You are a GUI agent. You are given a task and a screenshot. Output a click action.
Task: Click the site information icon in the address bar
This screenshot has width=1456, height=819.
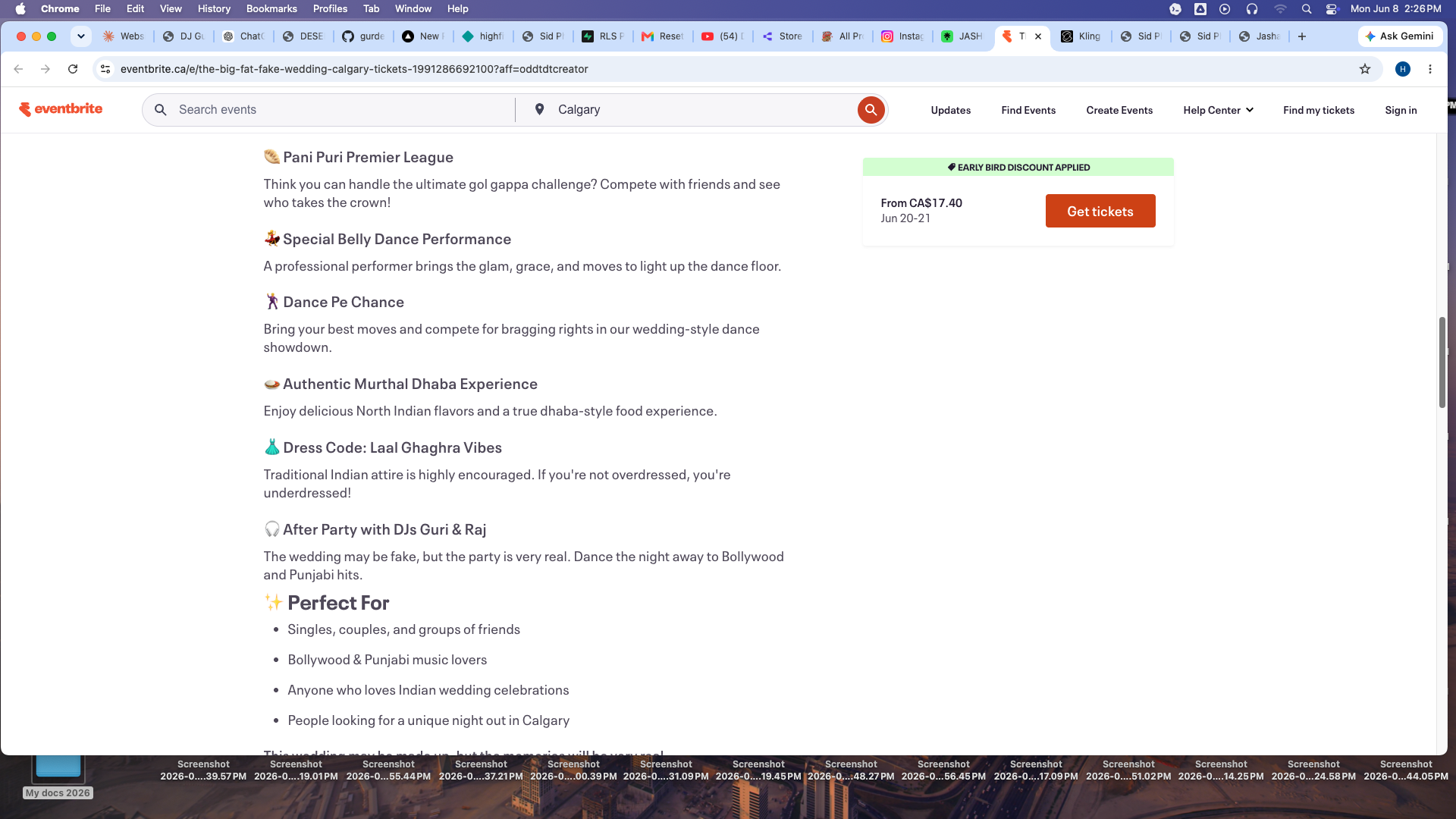pos(105,69)
